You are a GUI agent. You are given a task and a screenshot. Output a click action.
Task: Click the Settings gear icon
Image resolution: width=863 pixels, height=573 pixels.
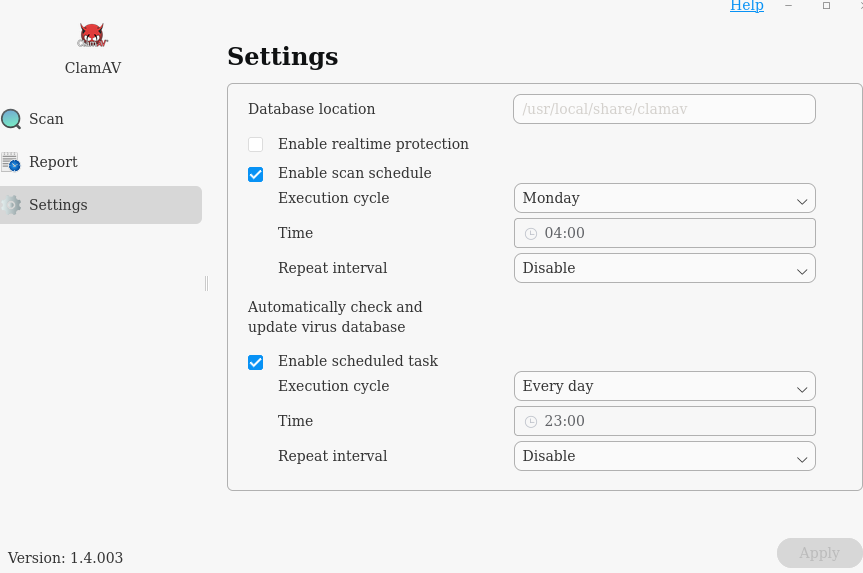coord(11,205)
